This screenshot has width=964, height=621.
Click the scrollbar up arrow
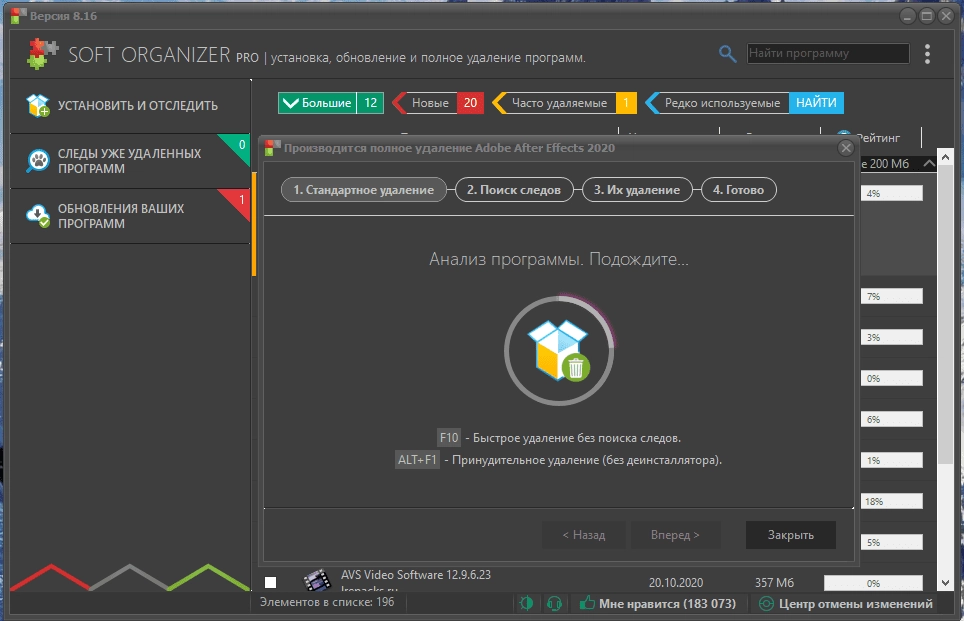pos(945,156)
